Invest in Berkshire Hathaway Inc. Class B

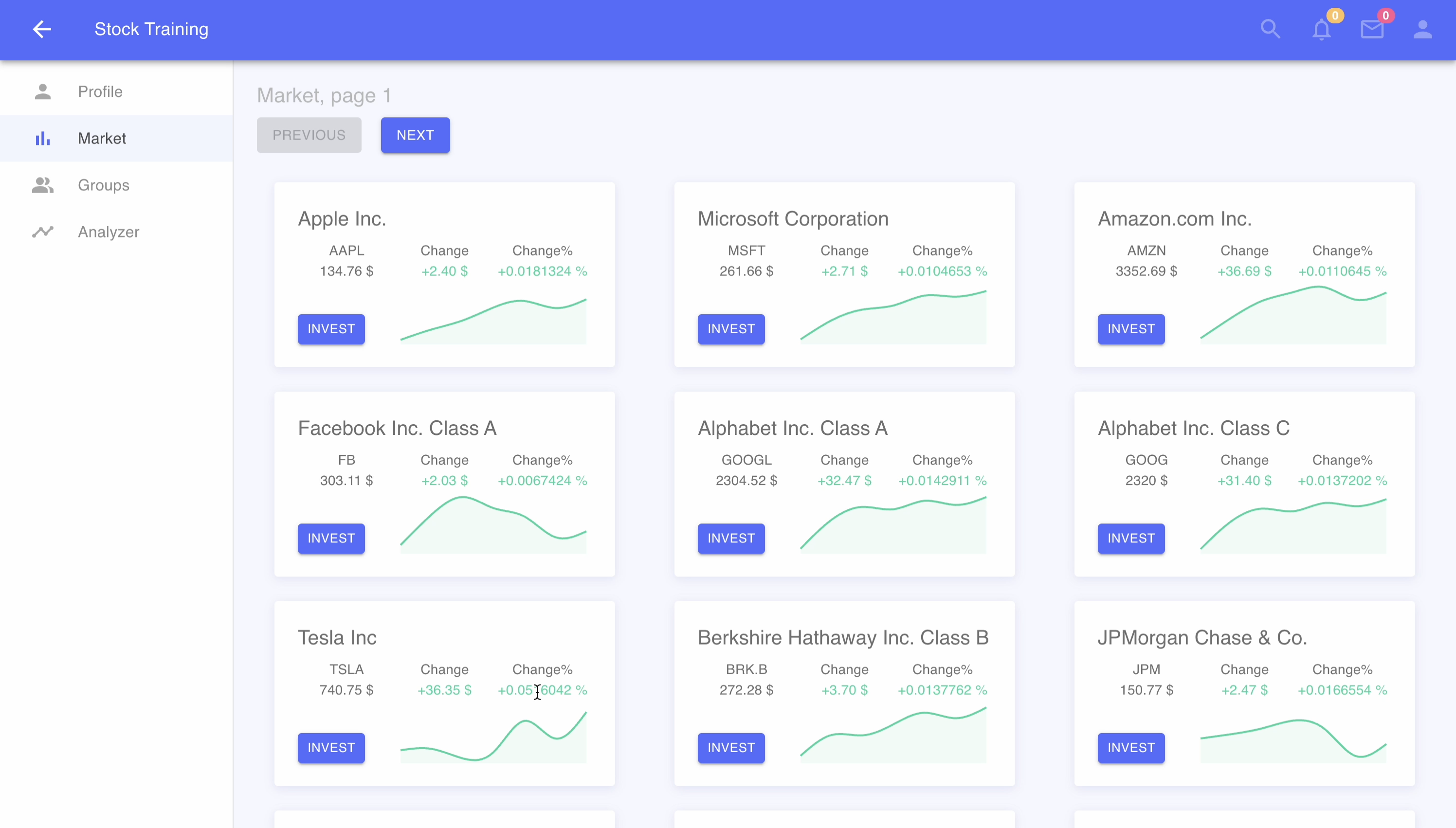(731, 747)
